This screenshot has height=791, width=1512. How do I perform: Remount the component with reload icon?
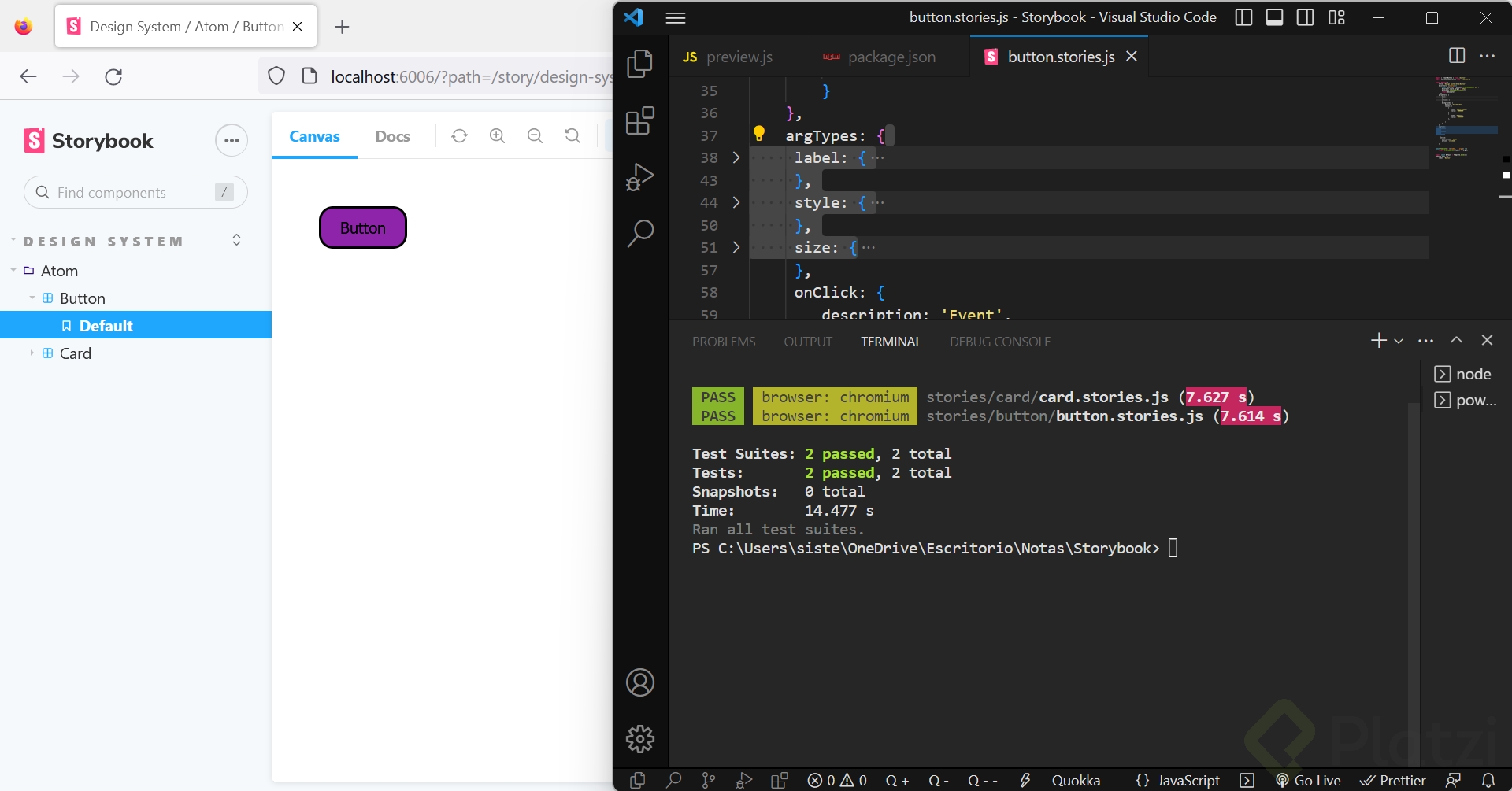[459, 136]
